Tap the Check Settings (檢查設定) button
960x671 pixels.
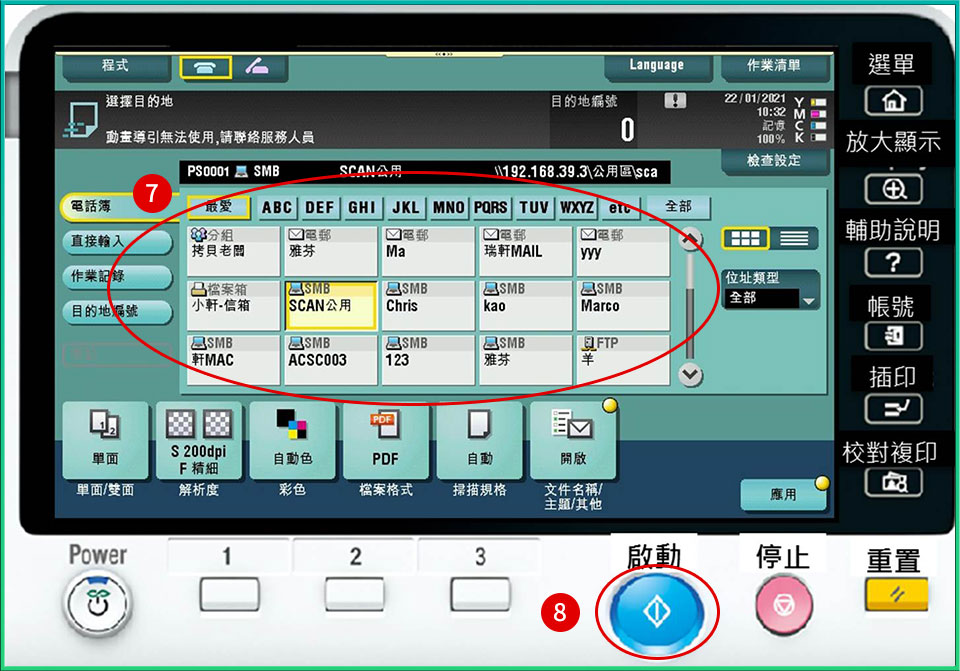[x=773, y=160]
